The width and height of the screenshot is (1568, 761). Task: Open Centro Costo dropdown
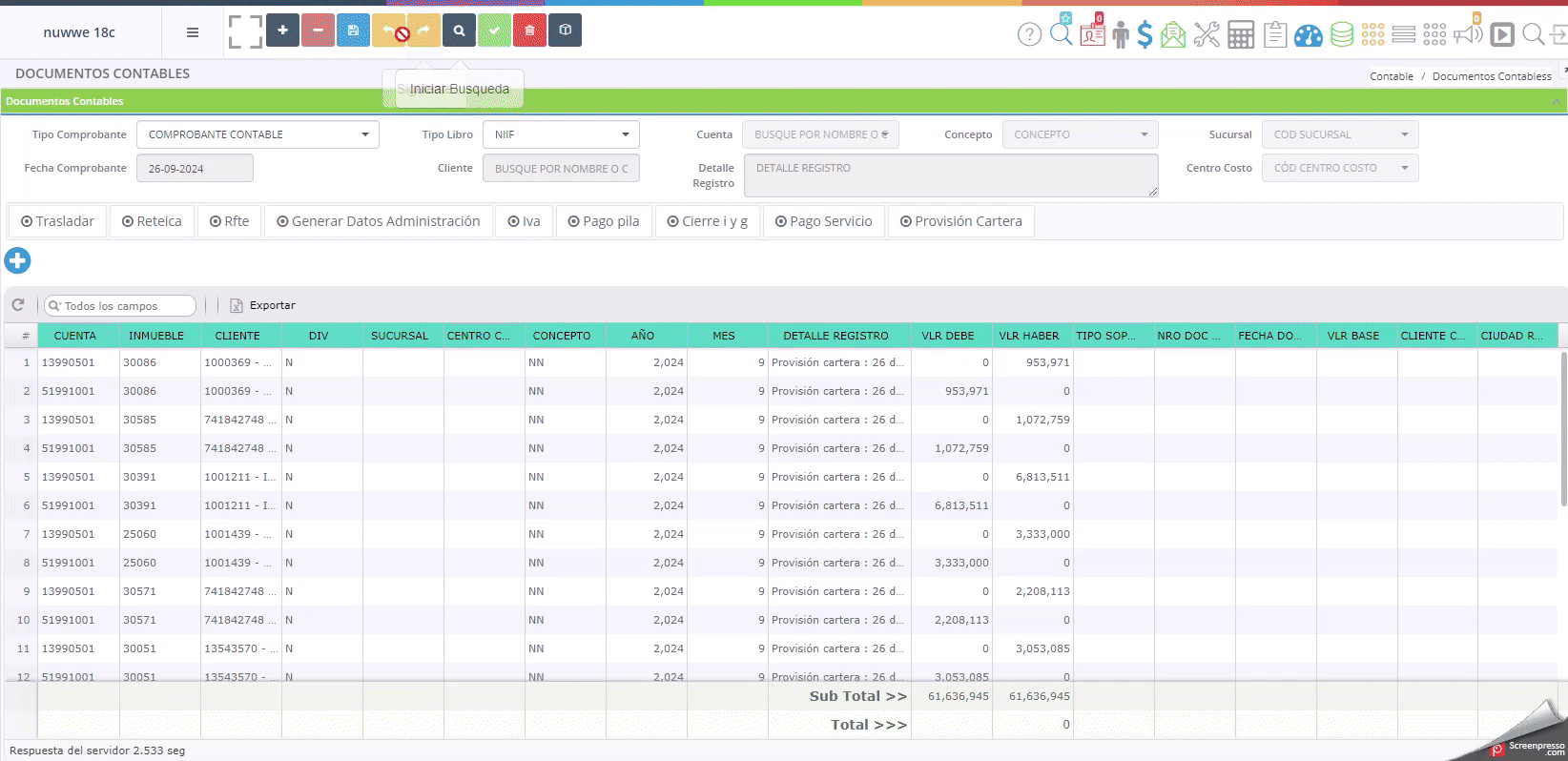1340,168
